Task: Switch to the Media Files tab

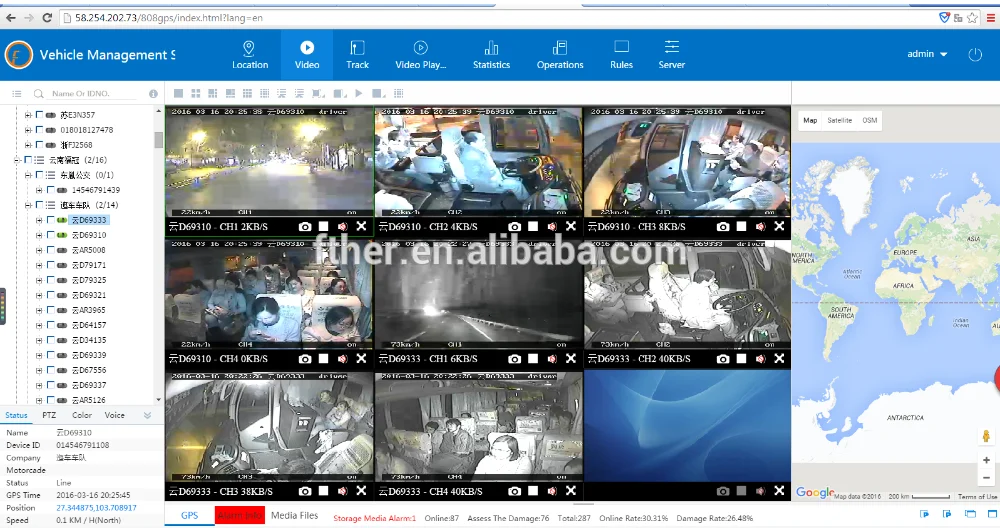Action: pyautogui.click(x=295, y=515)
